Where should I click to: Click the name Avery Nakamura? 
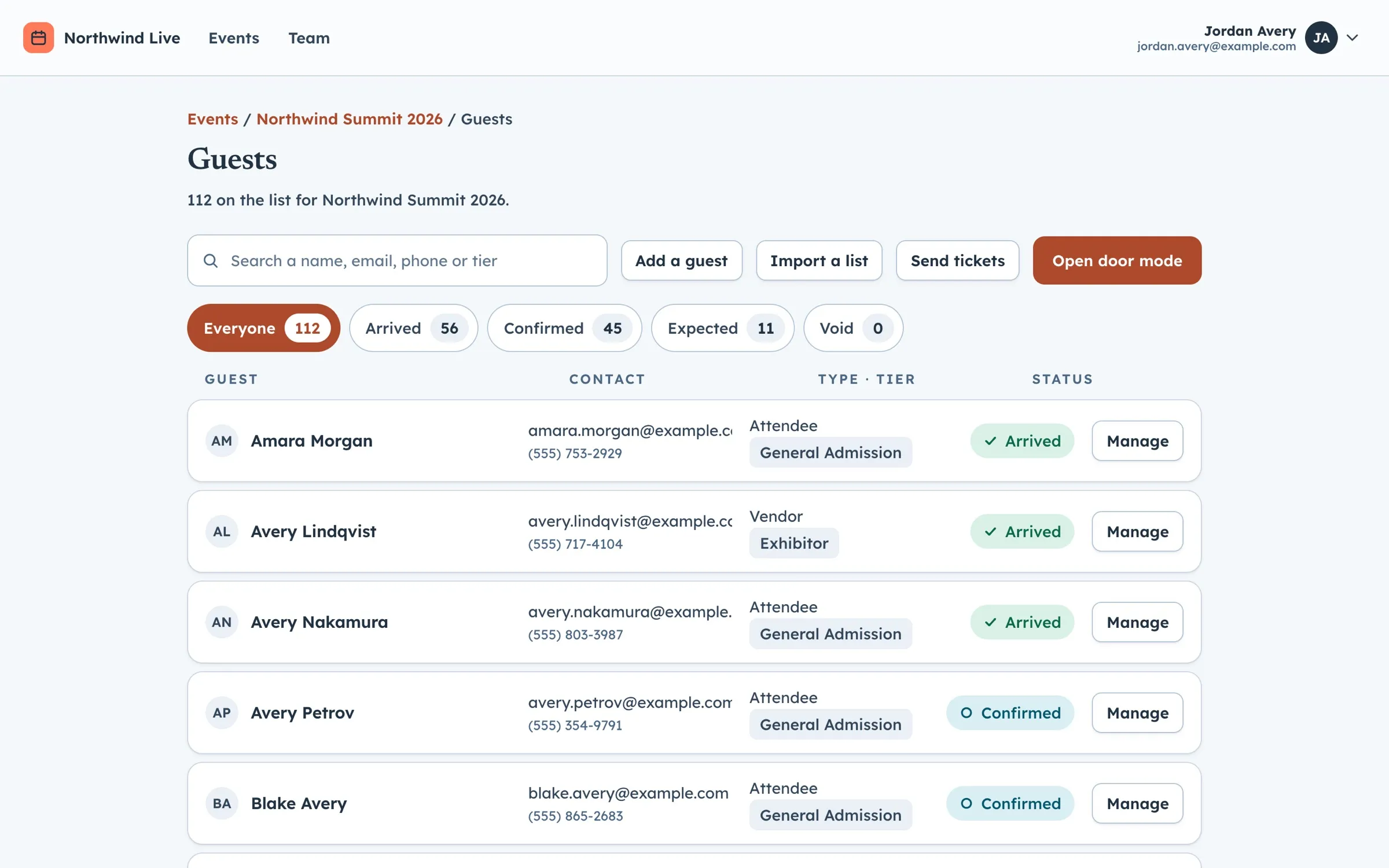[x=319, y=622]
